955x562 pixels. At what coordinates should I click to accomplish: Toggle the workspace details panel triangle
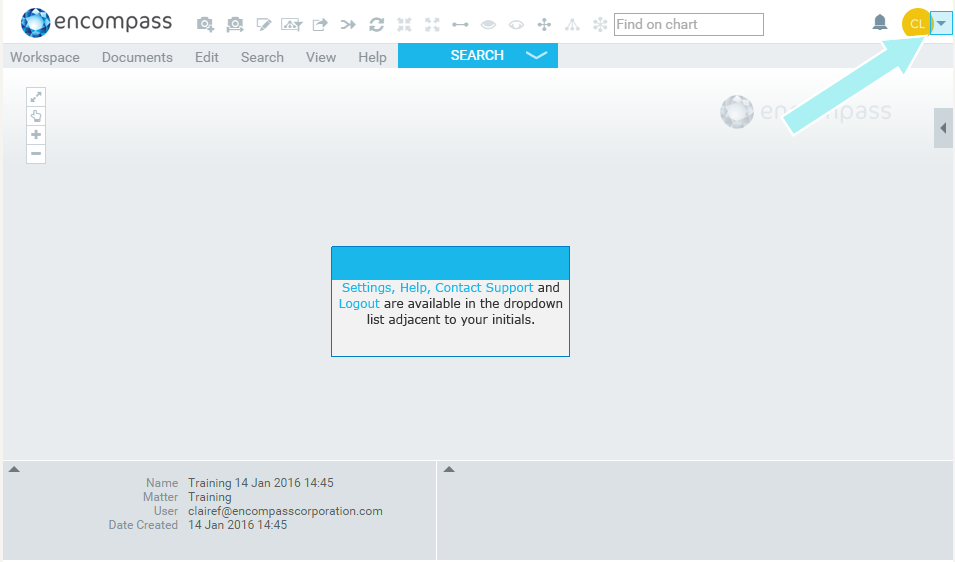[x=14, y=469]
